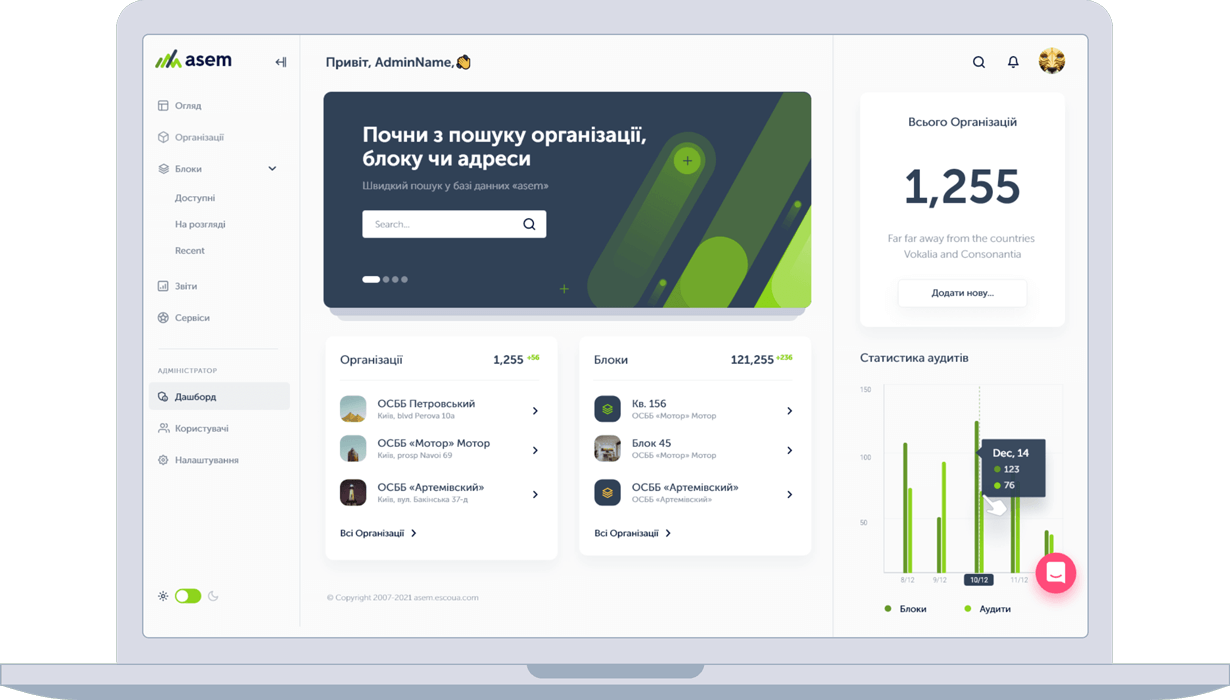Open notifications bell icon
Screen dimensions: 1230x700
(1013, 62)
